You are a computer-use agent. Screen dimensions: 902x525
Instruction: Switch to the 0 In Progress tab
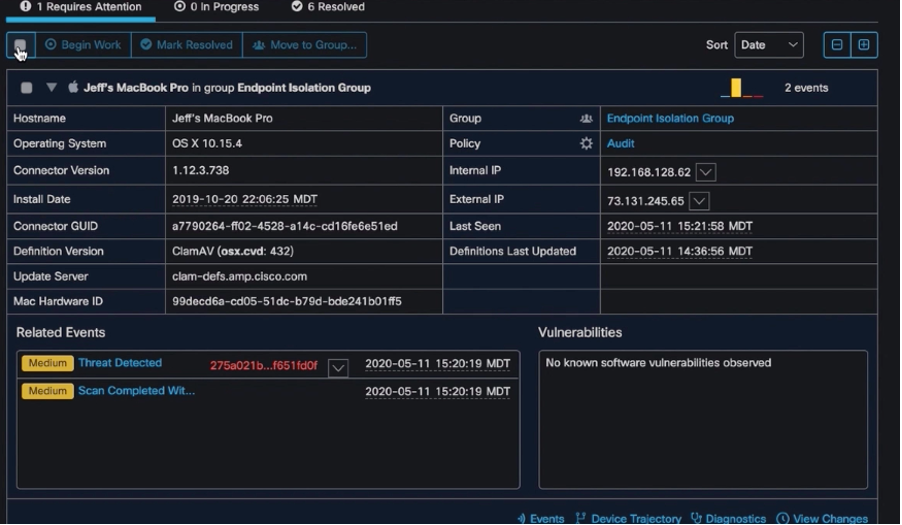pyautogui.click(x=216, y=7)
